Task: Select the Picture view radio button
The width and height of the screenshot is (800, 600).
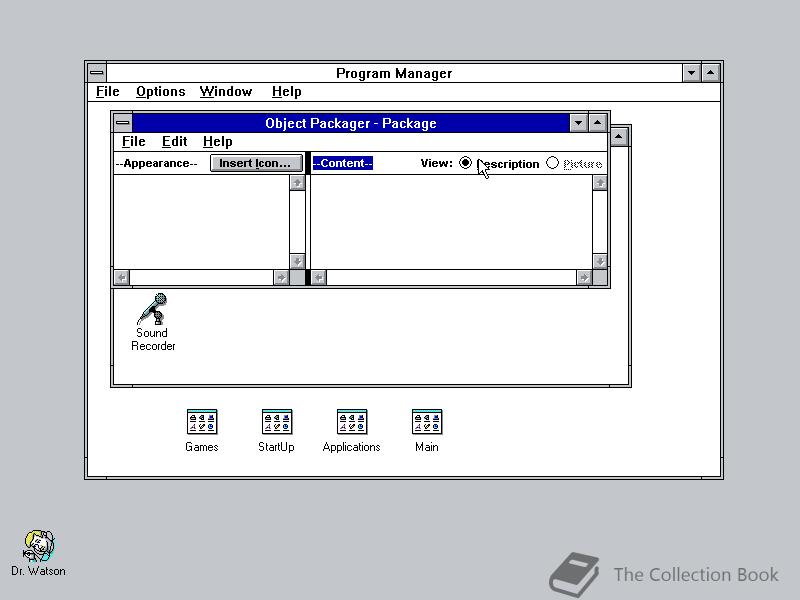Action: click(553, 163)
